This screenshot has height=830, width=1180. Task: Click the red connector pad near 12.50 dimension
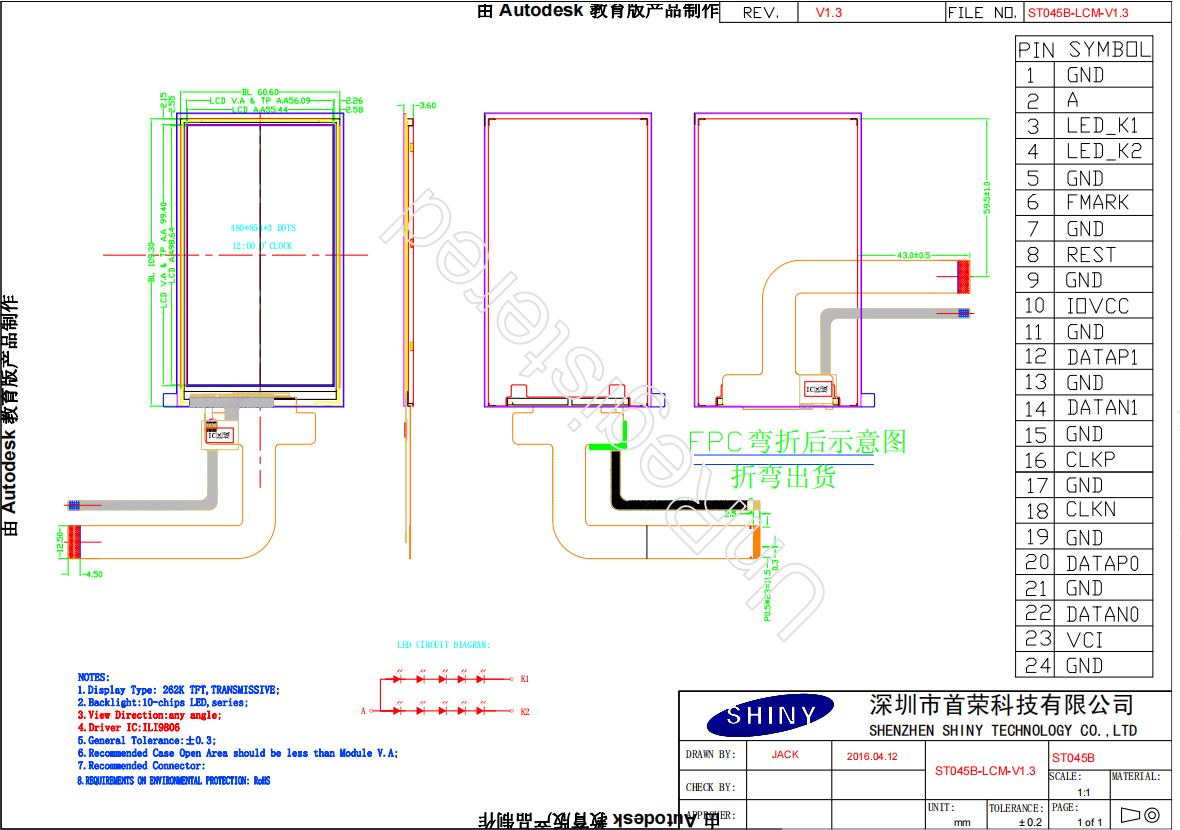click(74, 543)
